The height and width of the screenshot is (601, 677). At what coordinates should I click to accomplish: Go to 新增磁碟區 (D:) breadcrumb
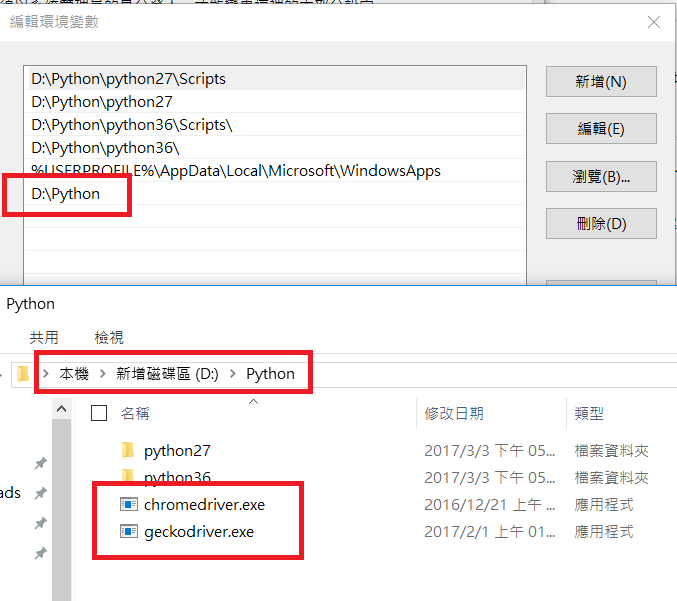tap(168, 373)
